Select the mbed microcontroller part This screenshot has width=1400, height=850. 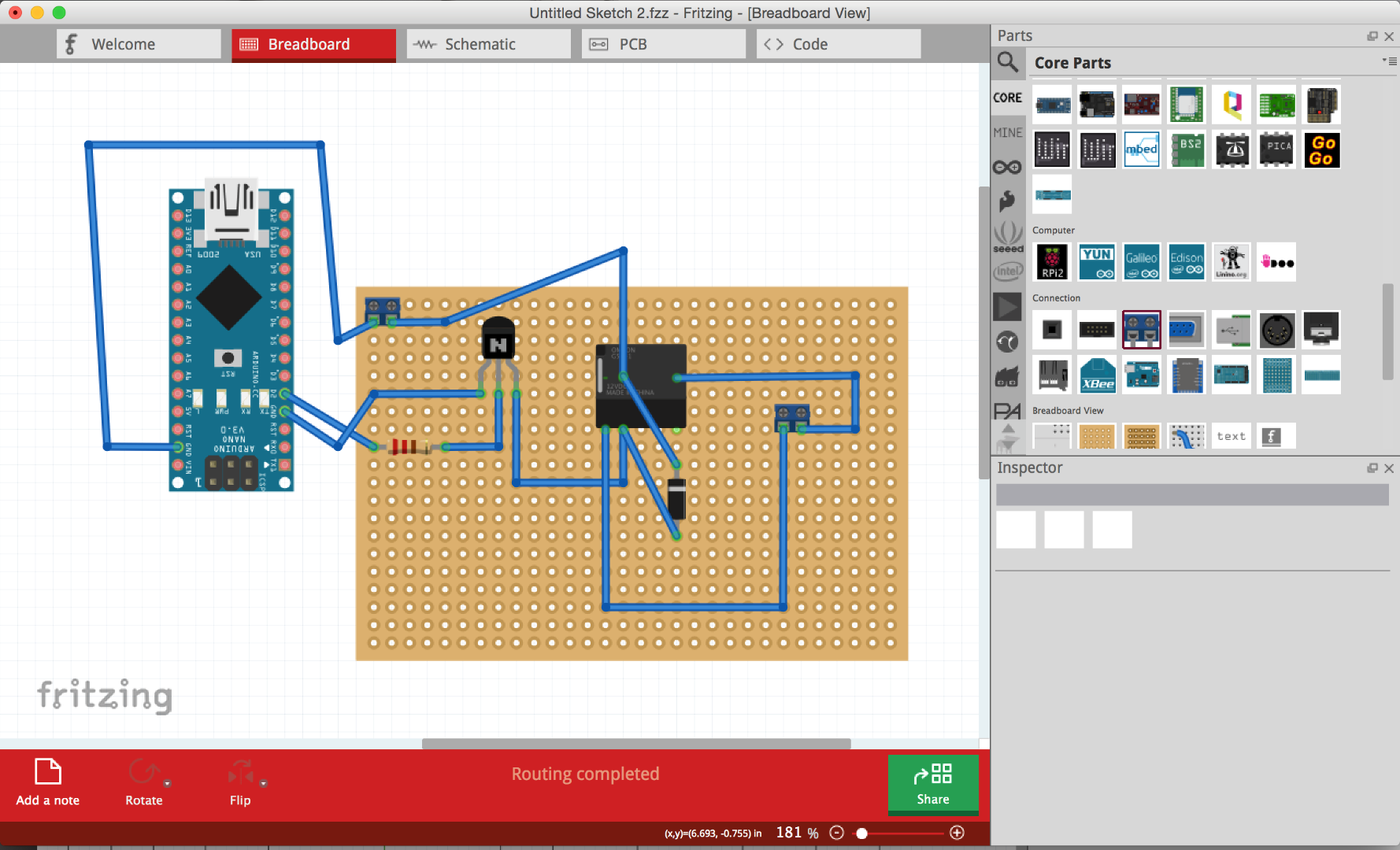[x=1142, y=150]
